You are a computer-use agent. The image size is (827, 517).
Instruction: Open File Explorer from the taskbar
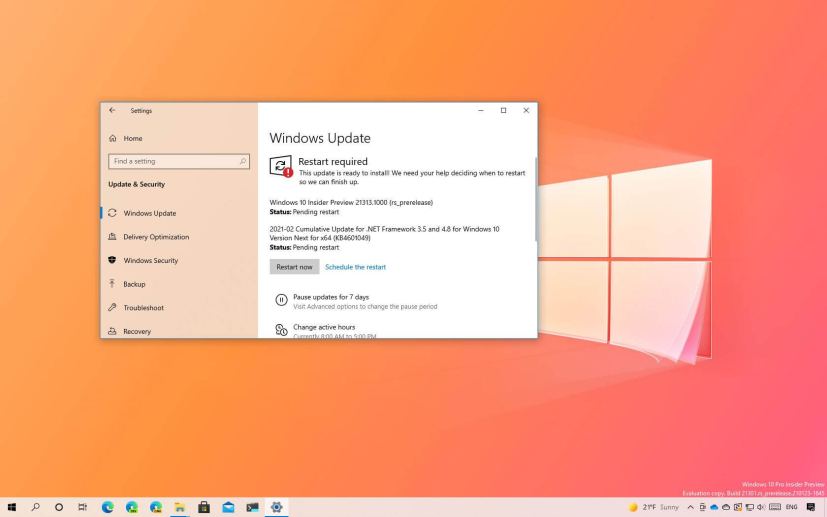180,508
